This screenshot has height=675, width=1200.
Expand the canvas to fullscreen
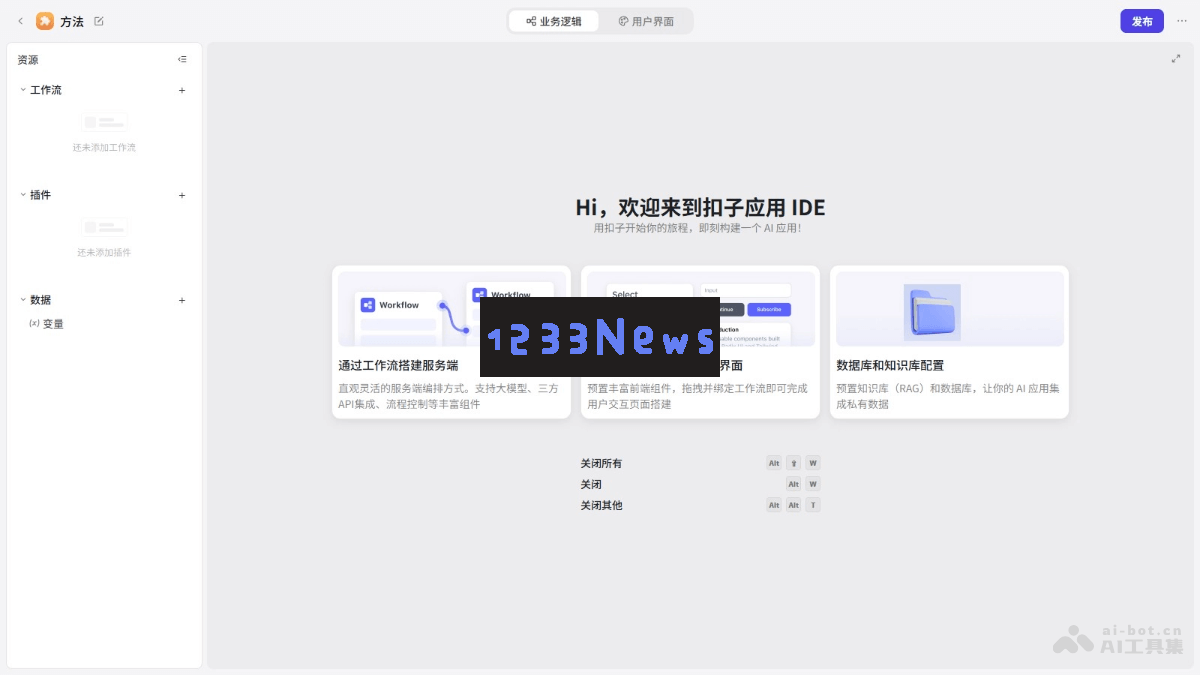(x=1176, y=59)
